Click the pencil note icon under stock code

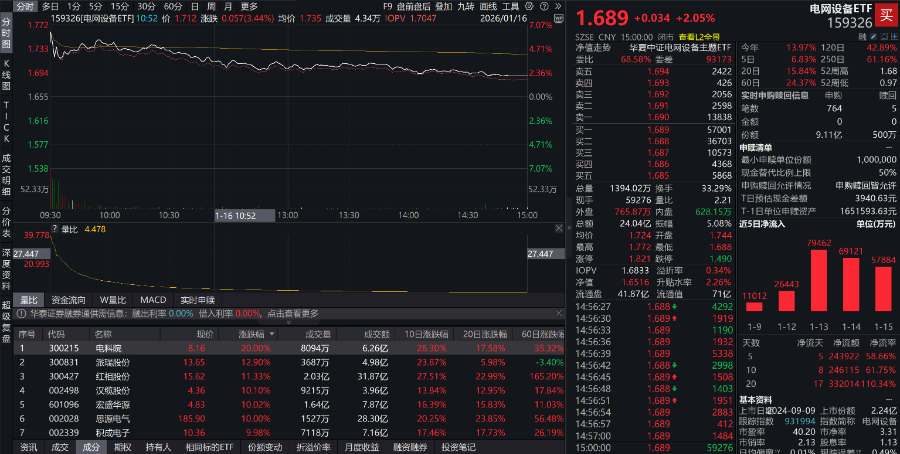[x=874, y=36]
